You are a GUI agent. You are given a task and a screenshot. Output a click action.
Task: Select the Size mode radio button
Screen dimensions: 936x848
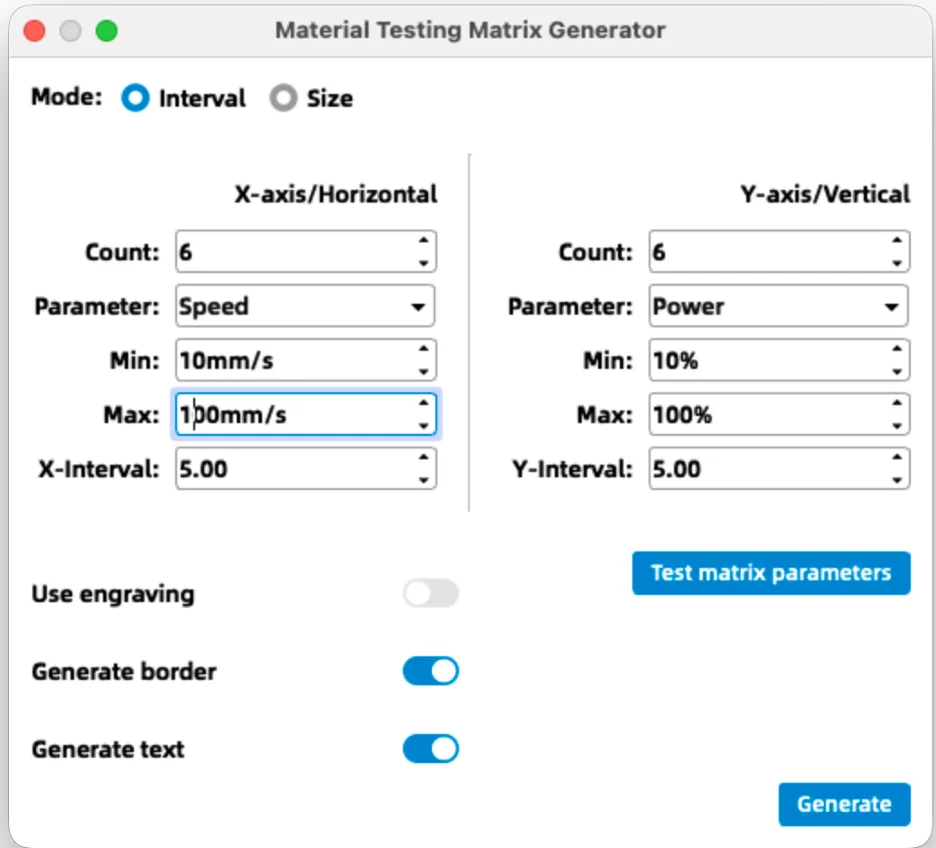(x=282, y=98)
